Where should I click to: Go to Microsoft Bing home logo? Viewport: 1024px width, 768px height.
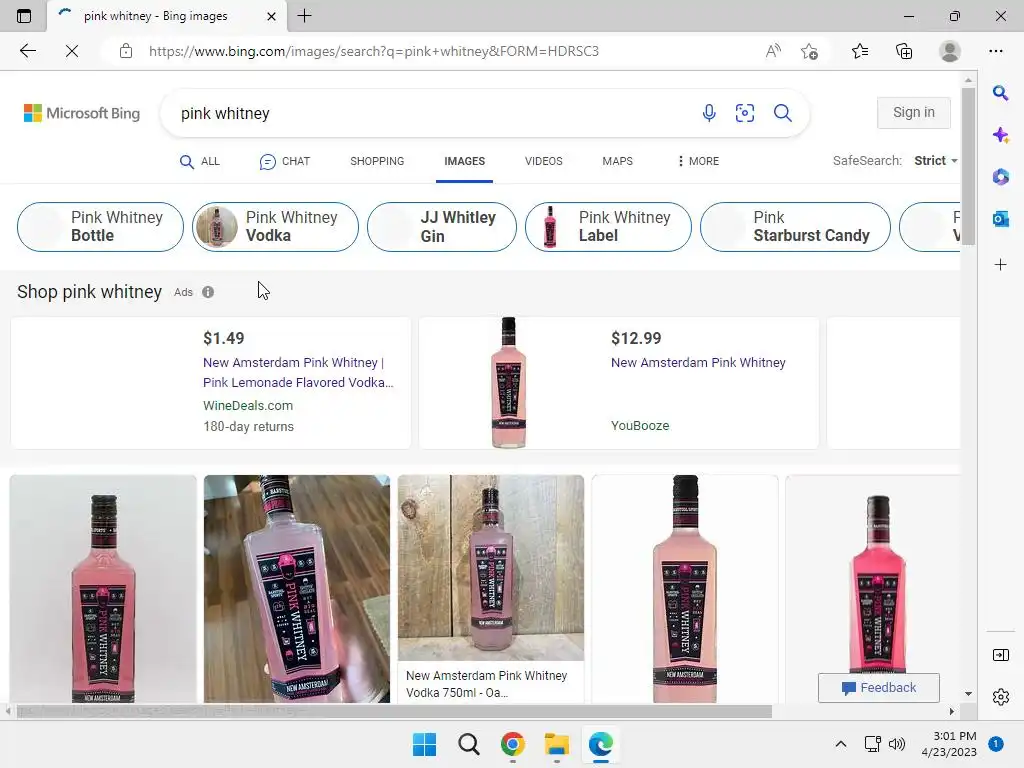pos(82,113)
